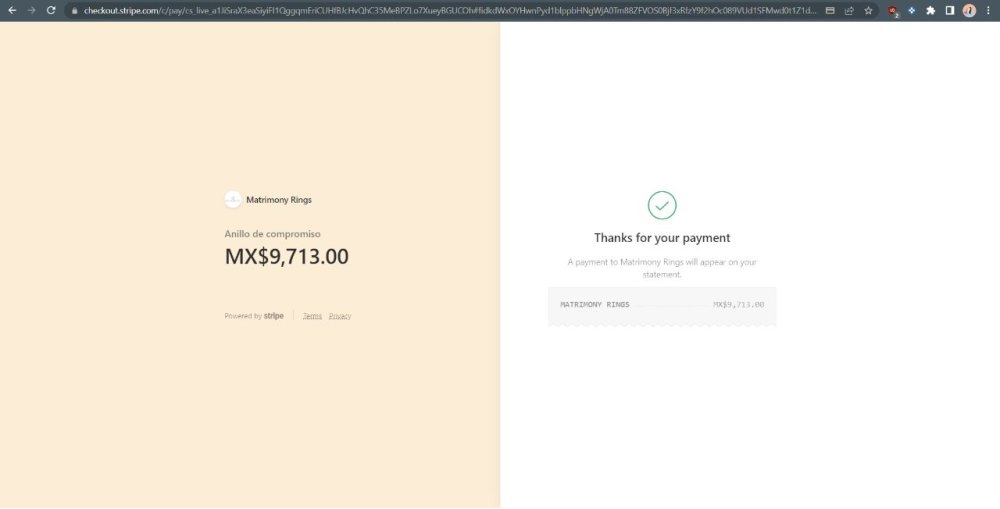Open Chrome three-dot menu
The height and width of the screenshot is (509, 1000).
pyautogui.click(x=988, y=11)
